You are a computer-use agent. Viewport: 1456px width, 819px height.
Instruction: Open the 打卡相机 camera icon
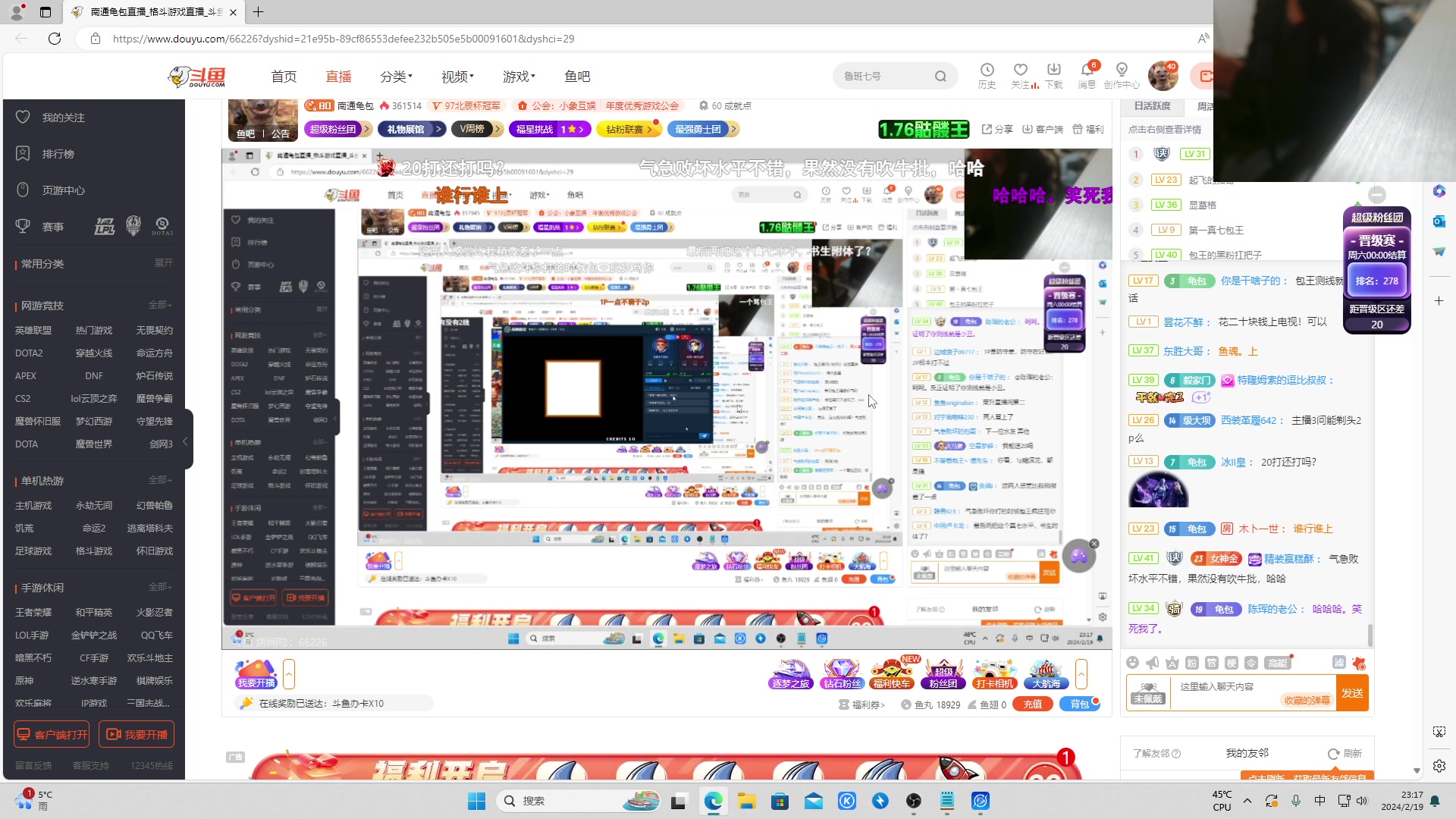994,673
